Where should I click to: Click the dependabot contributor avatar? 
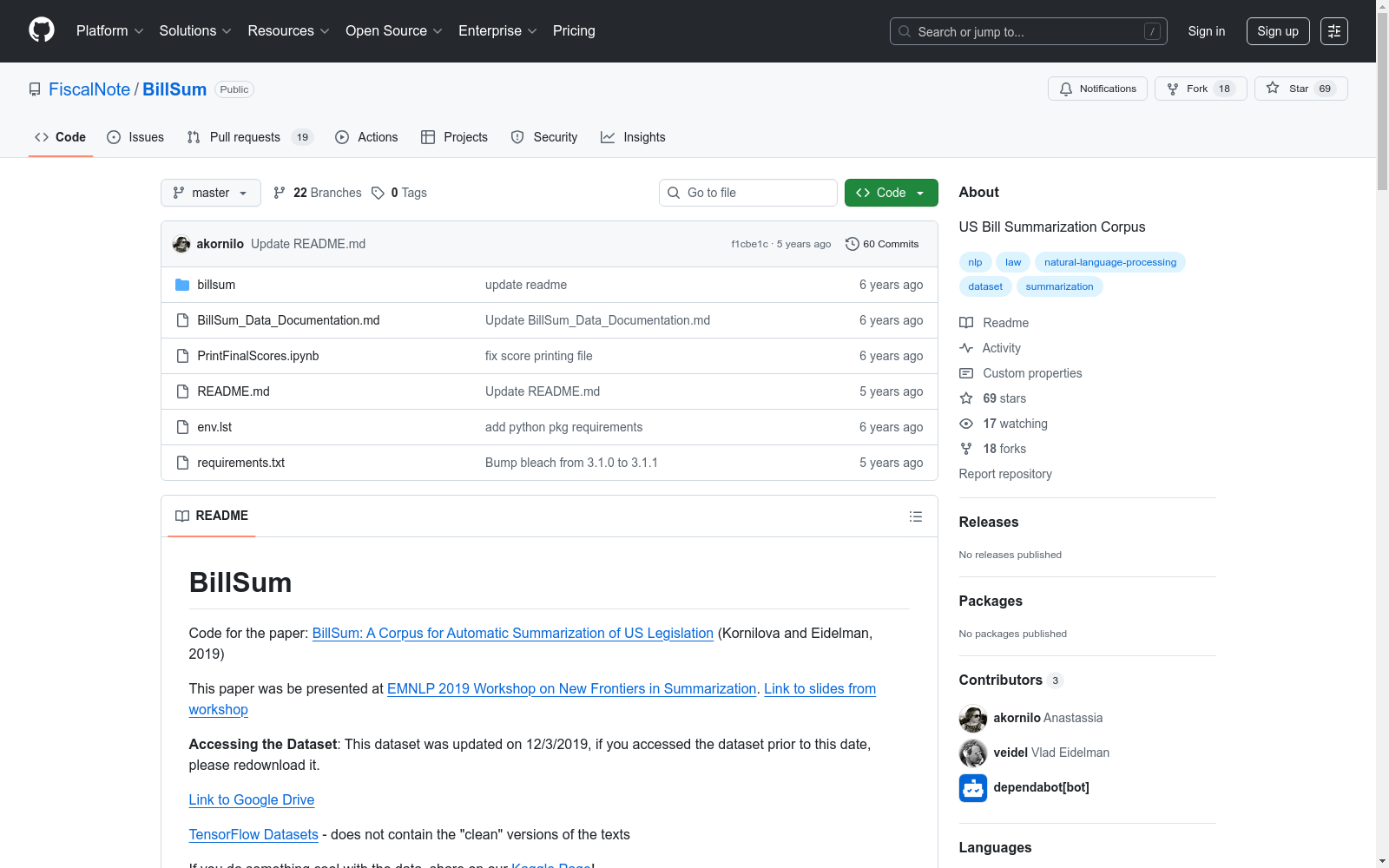click(x=973, y=787)
